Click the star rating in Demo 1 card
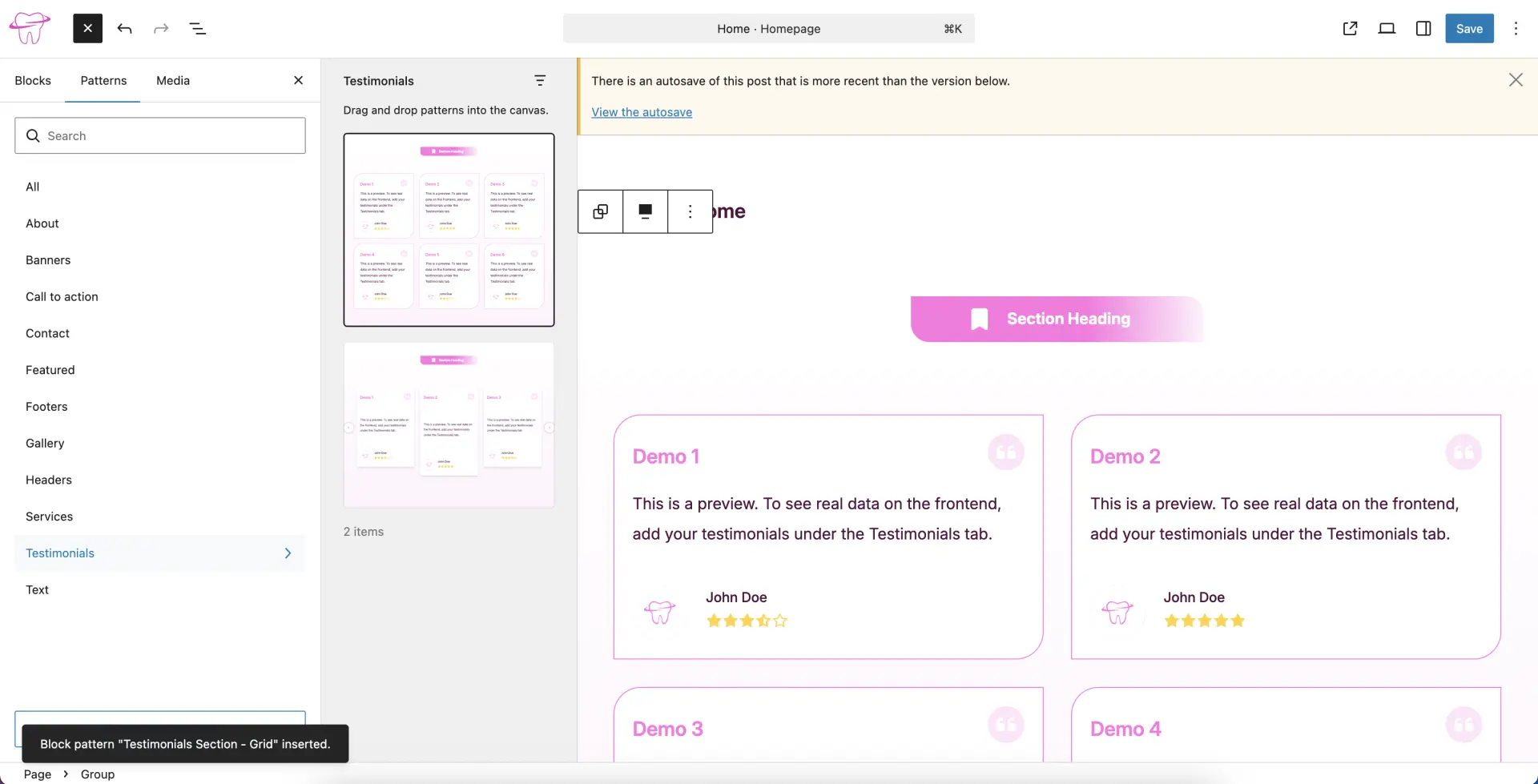The height and width of the screenshot is (784, 1538). click(x=747, y=621)
